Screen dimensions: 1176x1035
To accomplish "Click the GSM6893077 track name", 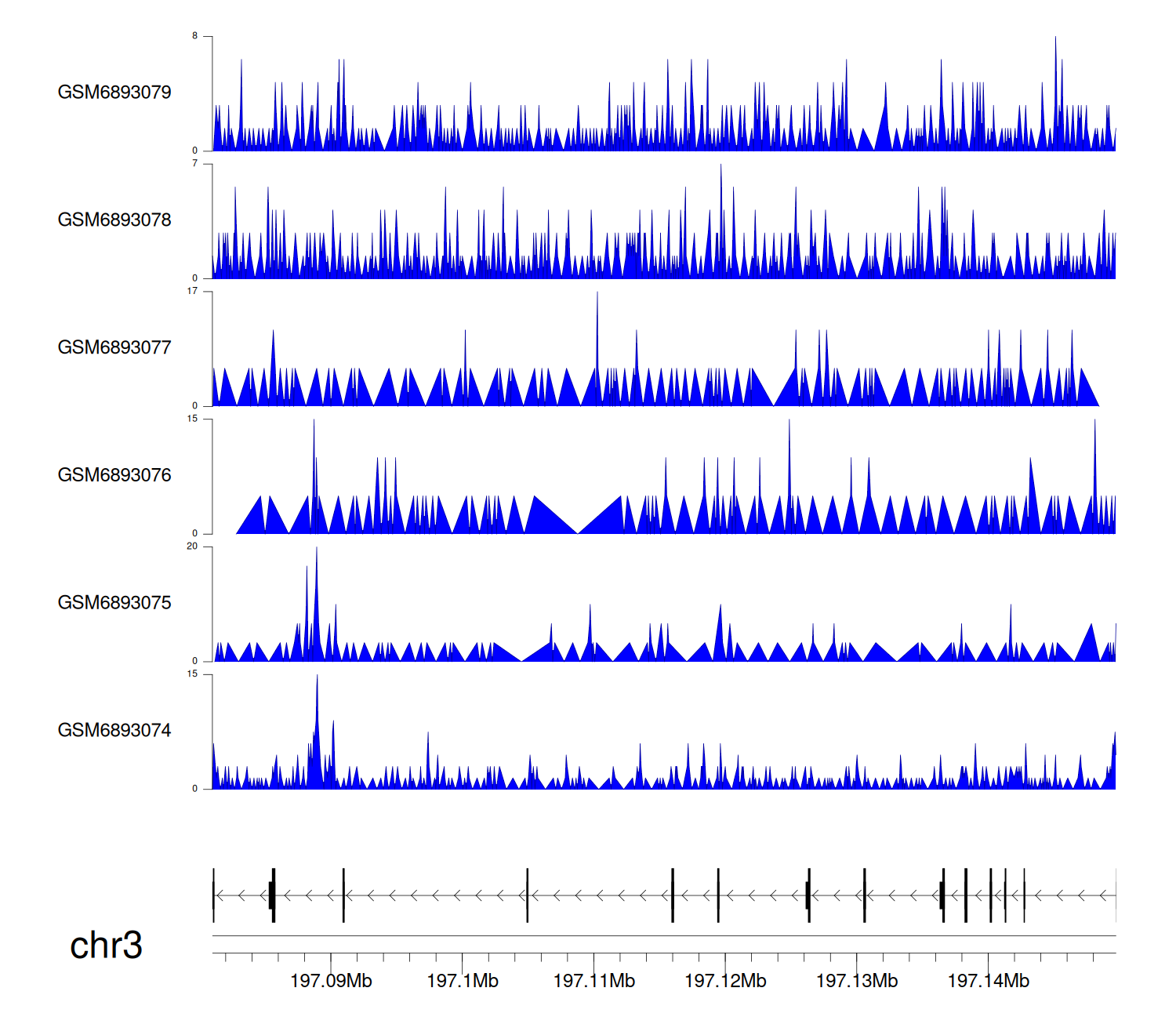I will 114,347.
